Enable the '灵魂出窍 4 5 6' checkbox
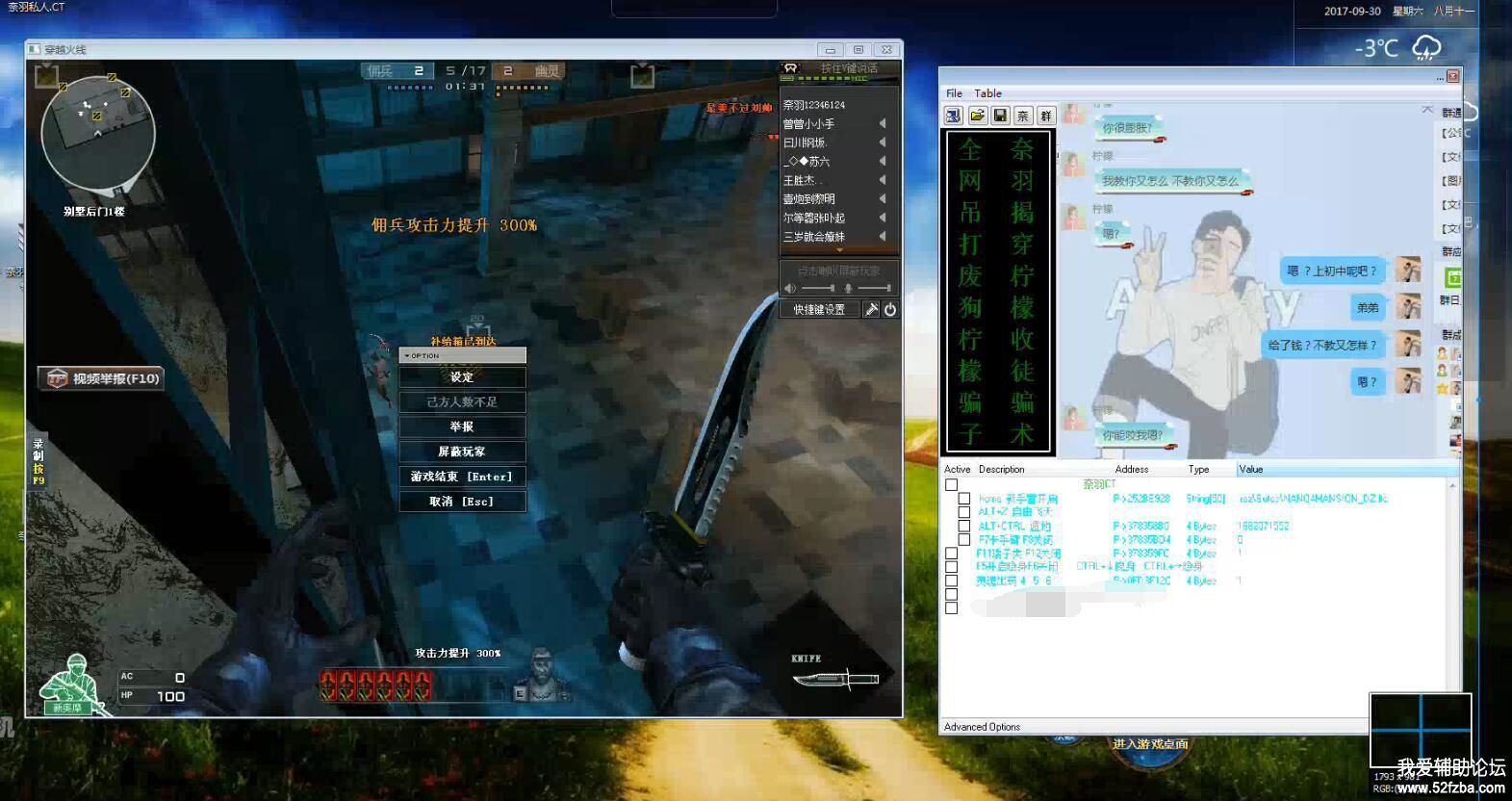Image resolution: width=1512 pixels, height=801 pixels. click(x=952, y=581)
